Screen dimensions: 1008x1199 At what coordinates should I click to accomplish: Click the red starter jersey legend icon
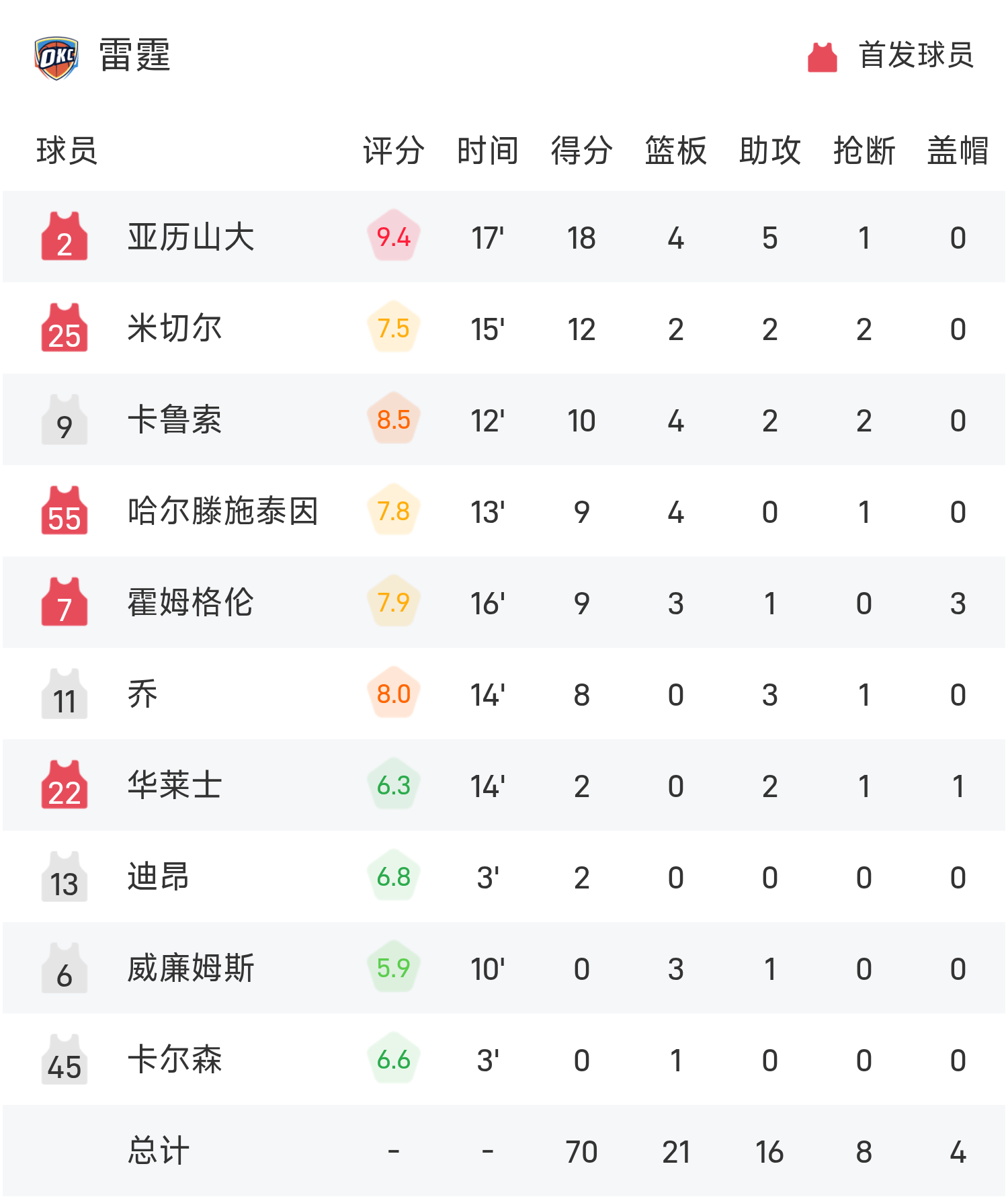[822, 57]
